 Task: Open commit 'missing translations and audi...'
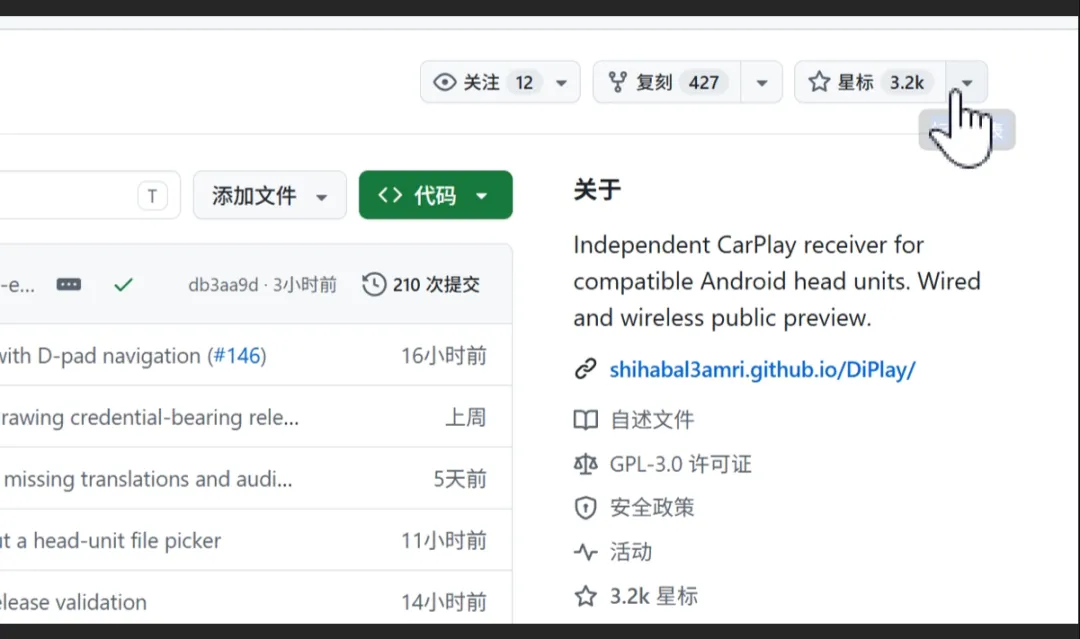click(147, 479)
